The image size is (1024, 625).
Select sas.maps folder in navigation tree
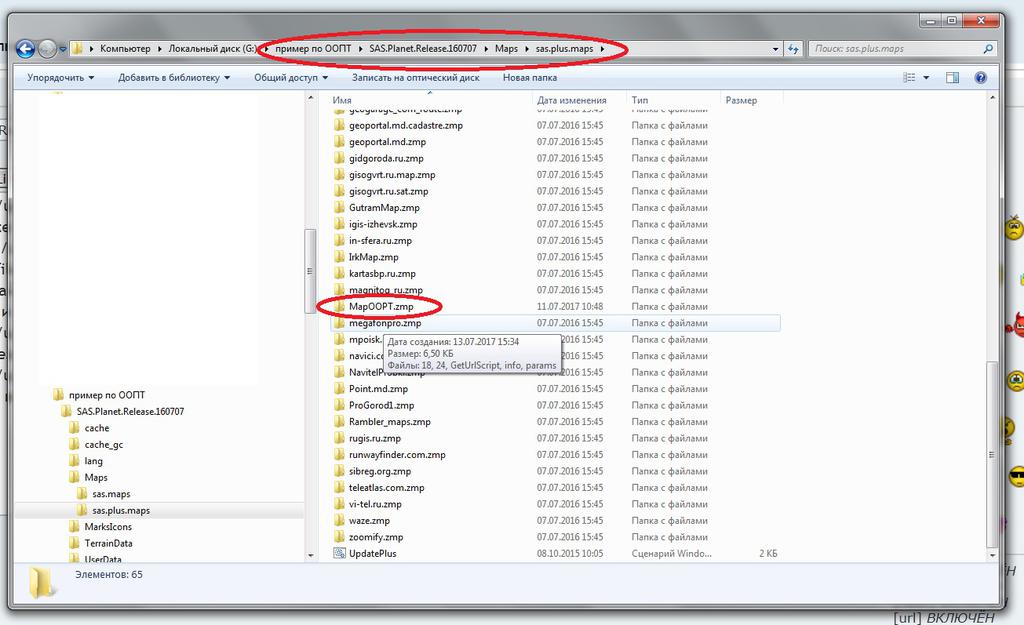(x=111, y=494)
